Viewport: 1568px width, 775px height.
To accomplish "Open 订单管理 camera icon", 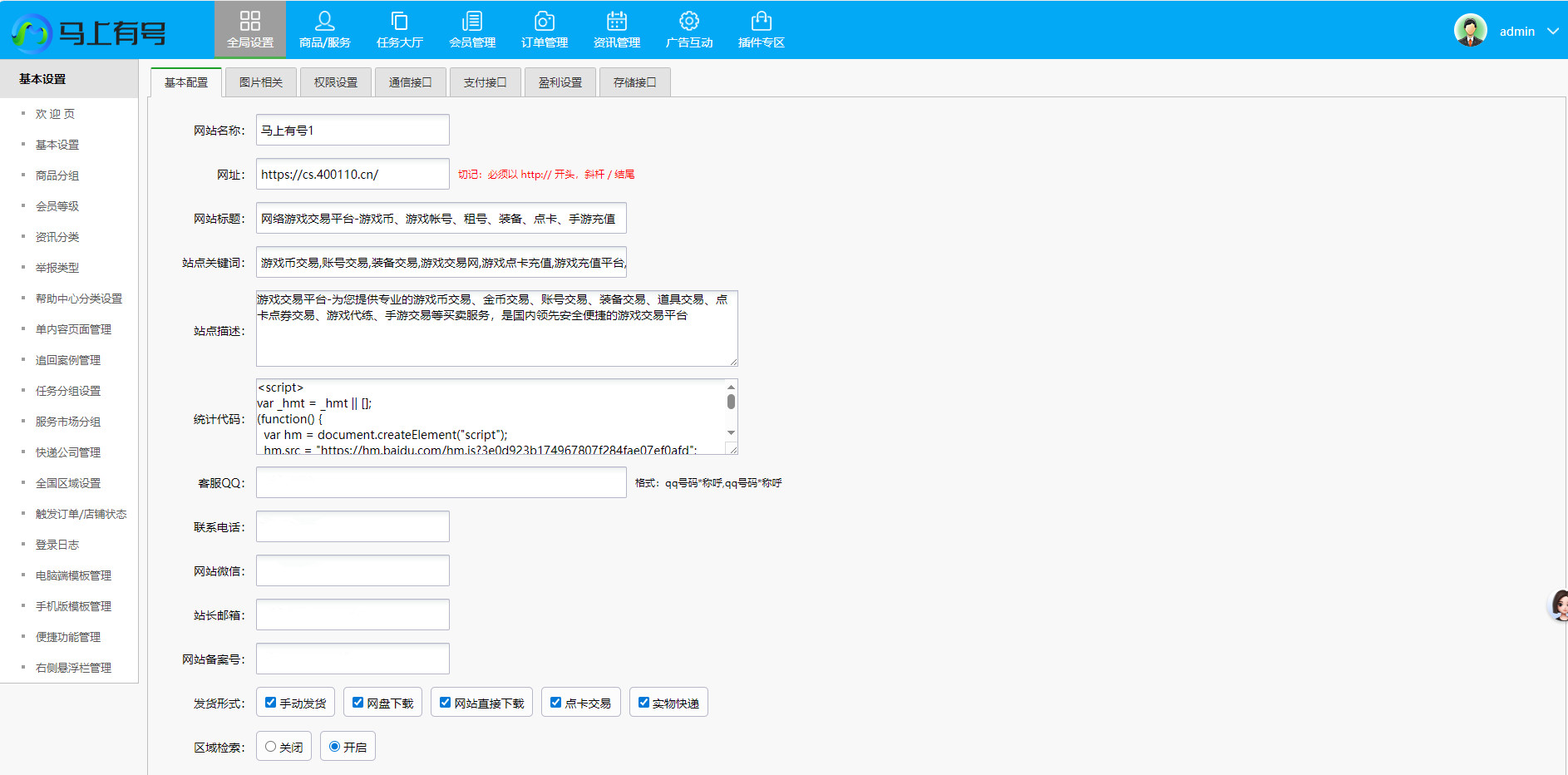I will point(545,21).
